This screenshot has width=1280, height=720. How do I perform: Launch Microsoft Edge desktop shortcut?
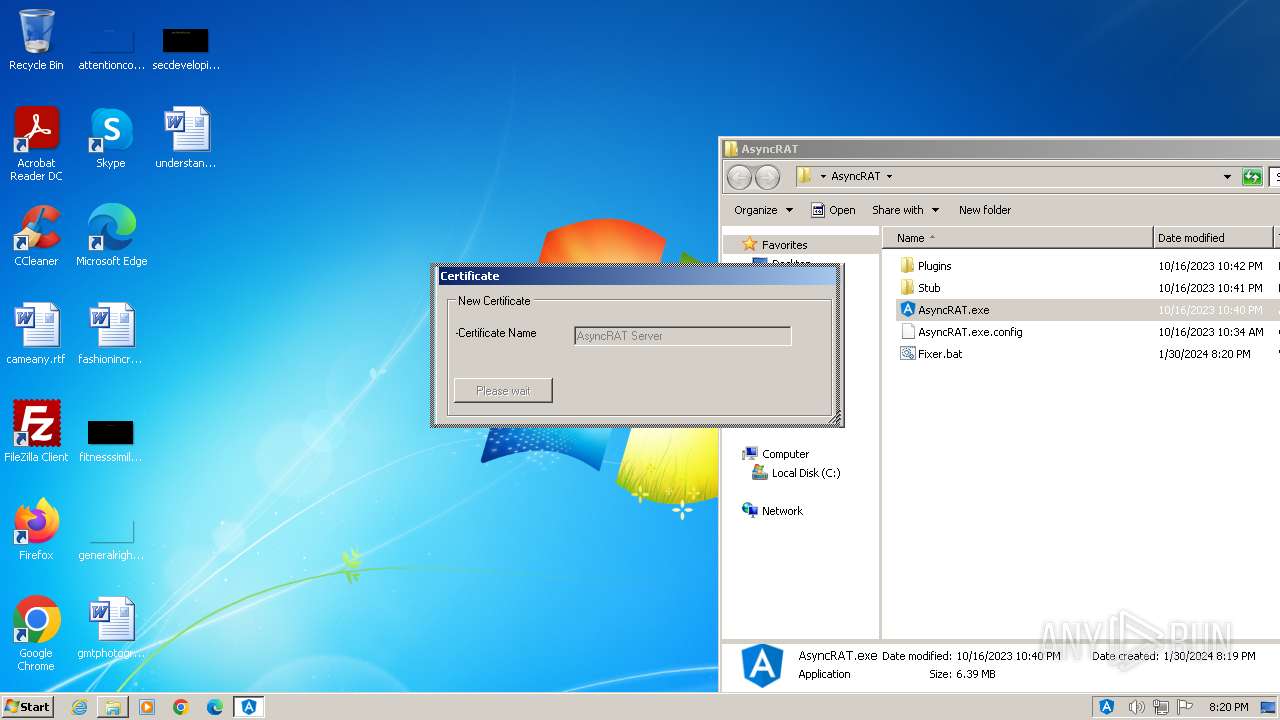click(111, 236)
